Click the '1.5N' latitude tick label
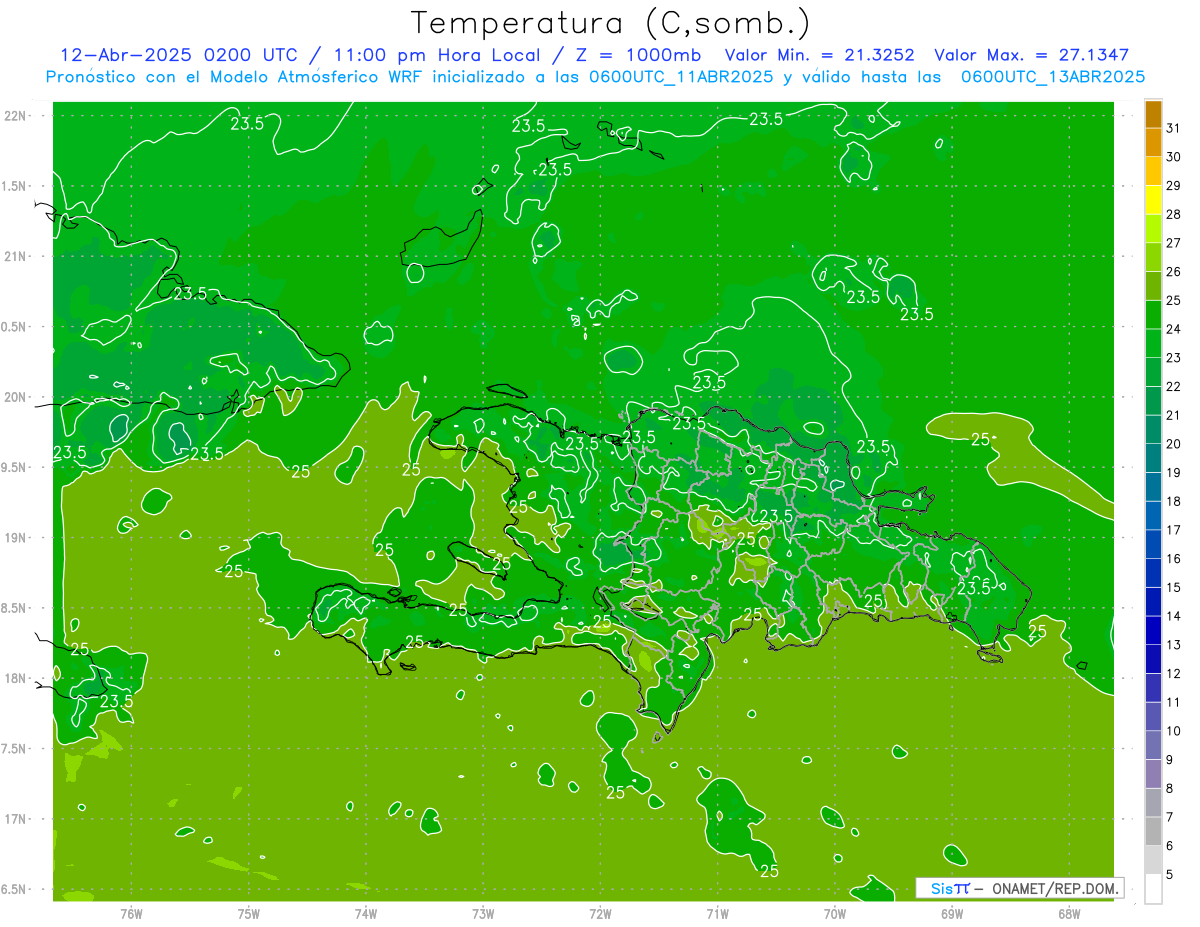This screenshot has height=927, width=1200. 14,186
